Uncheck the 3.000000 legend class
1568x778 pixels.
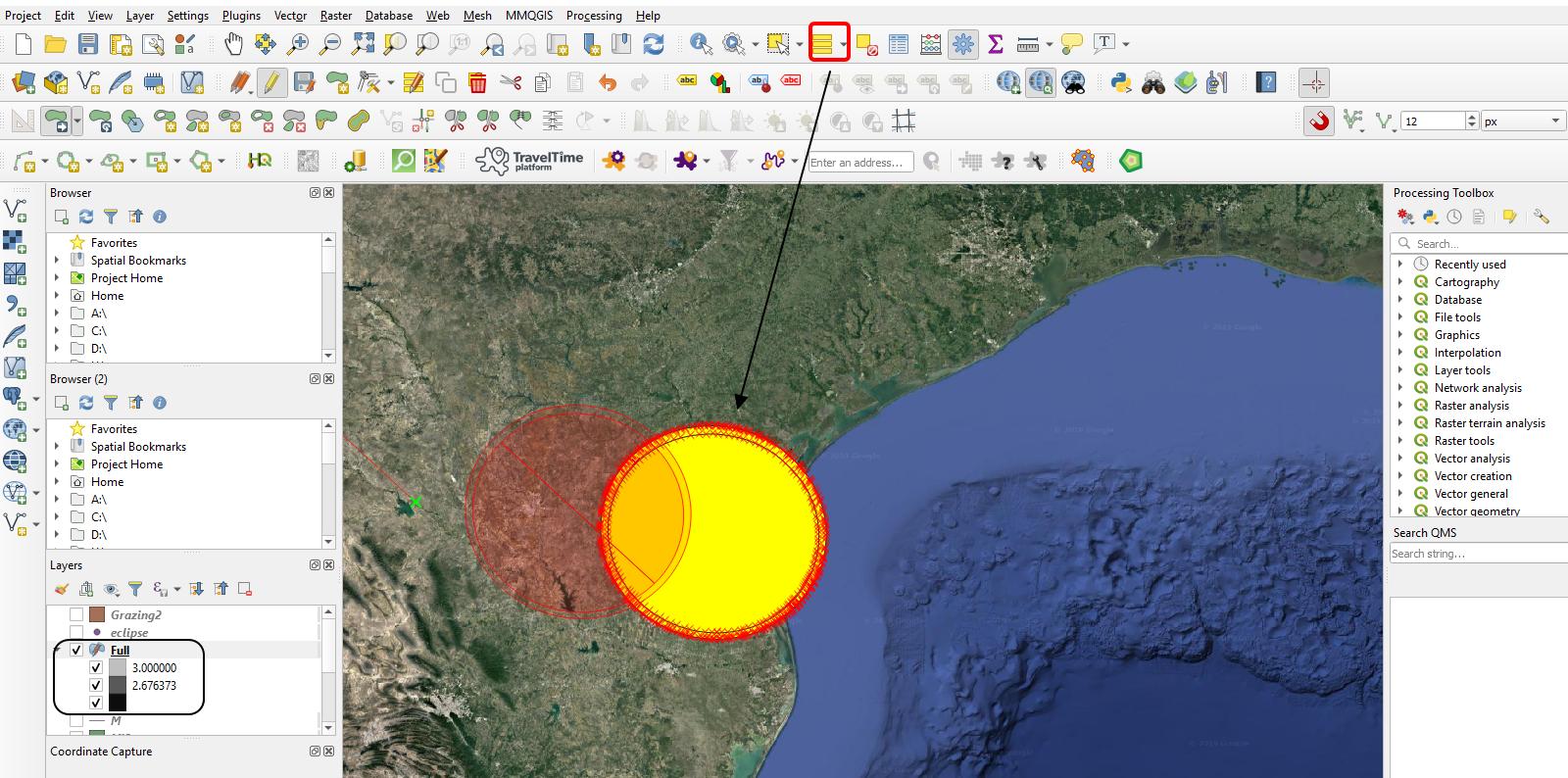point(96,667)
